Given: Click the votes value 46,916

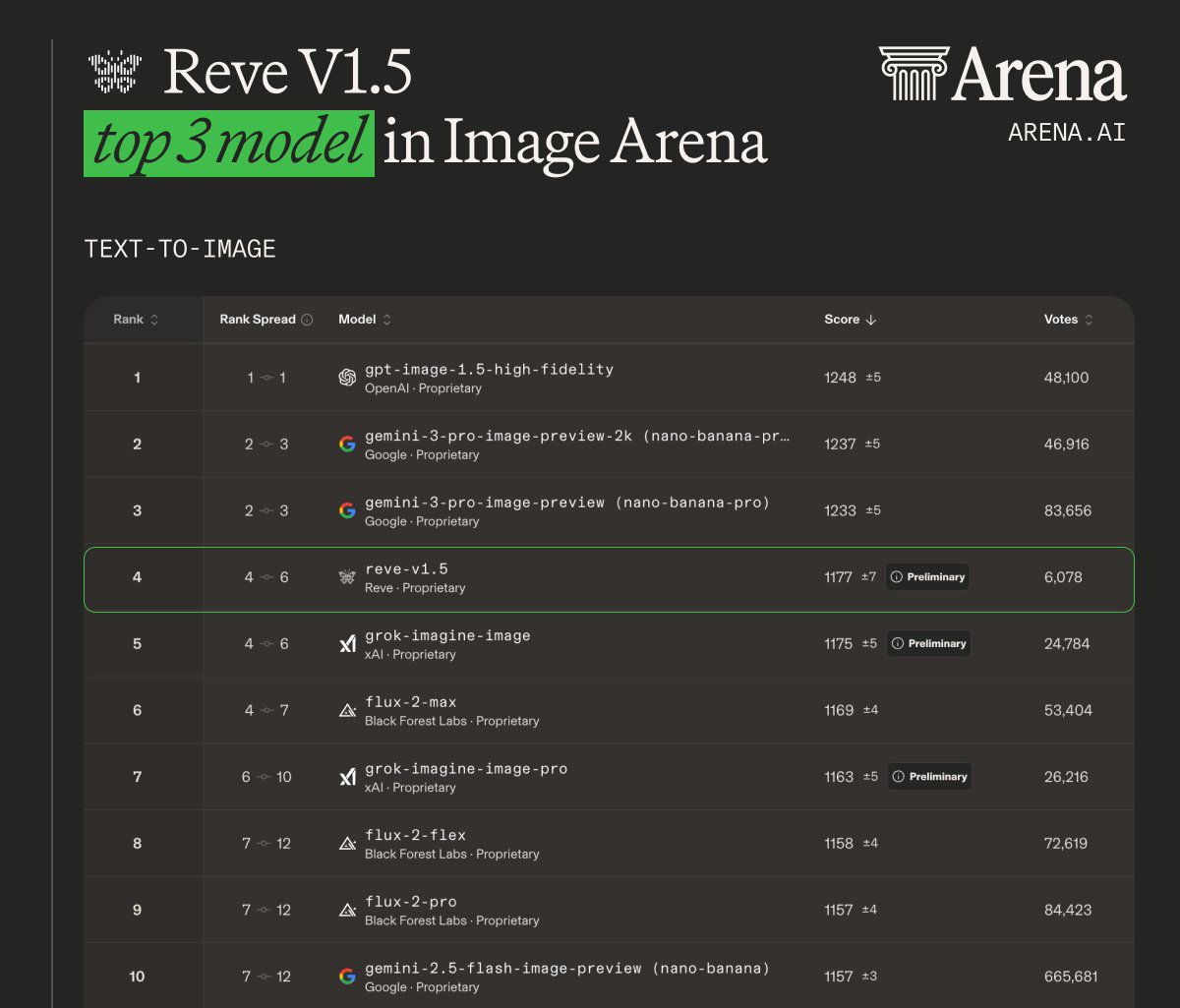Looking at the screenshot, I should coord(1067,444).
